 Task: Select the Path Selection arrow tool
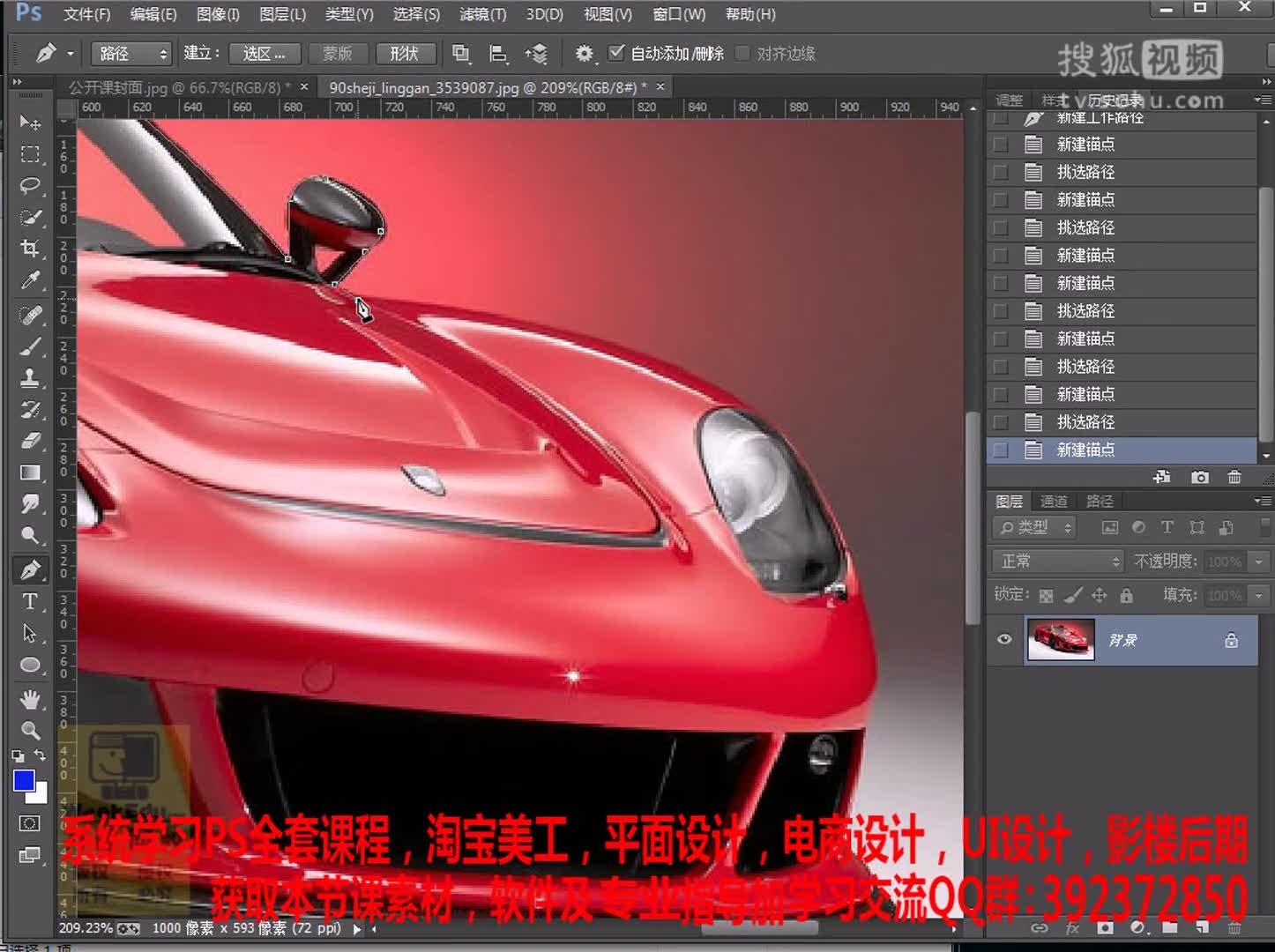30,634
